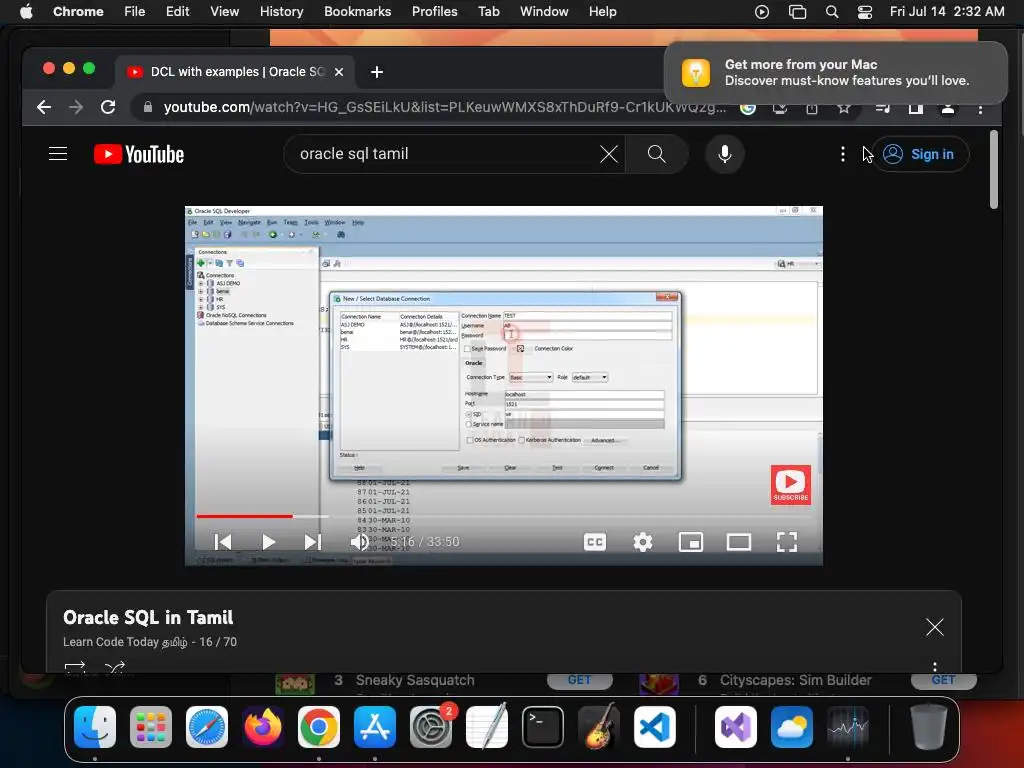This screenshot has height=768, width=1024.
Task: Mute the video volume
Action: pos(359,542)
